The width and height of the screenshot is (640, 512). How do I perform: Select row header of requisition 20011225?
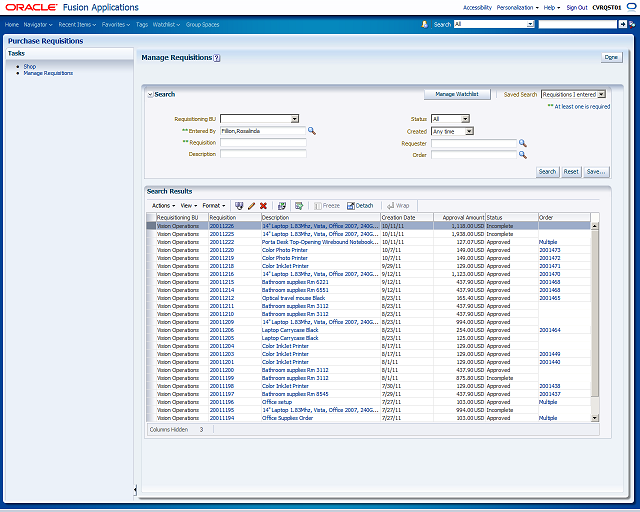(151, 234)
